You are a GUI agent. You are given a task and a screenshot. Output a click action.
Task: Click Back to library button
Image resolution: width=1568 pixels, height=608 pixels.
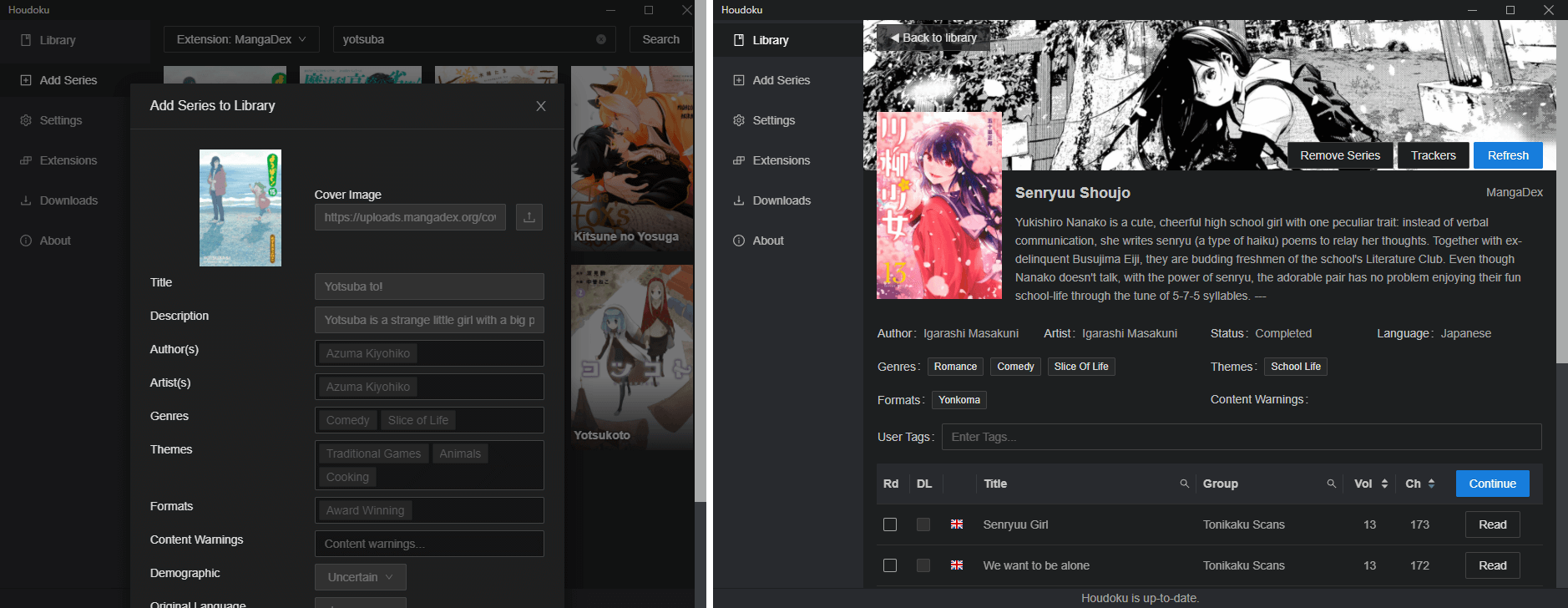(933, 38)
